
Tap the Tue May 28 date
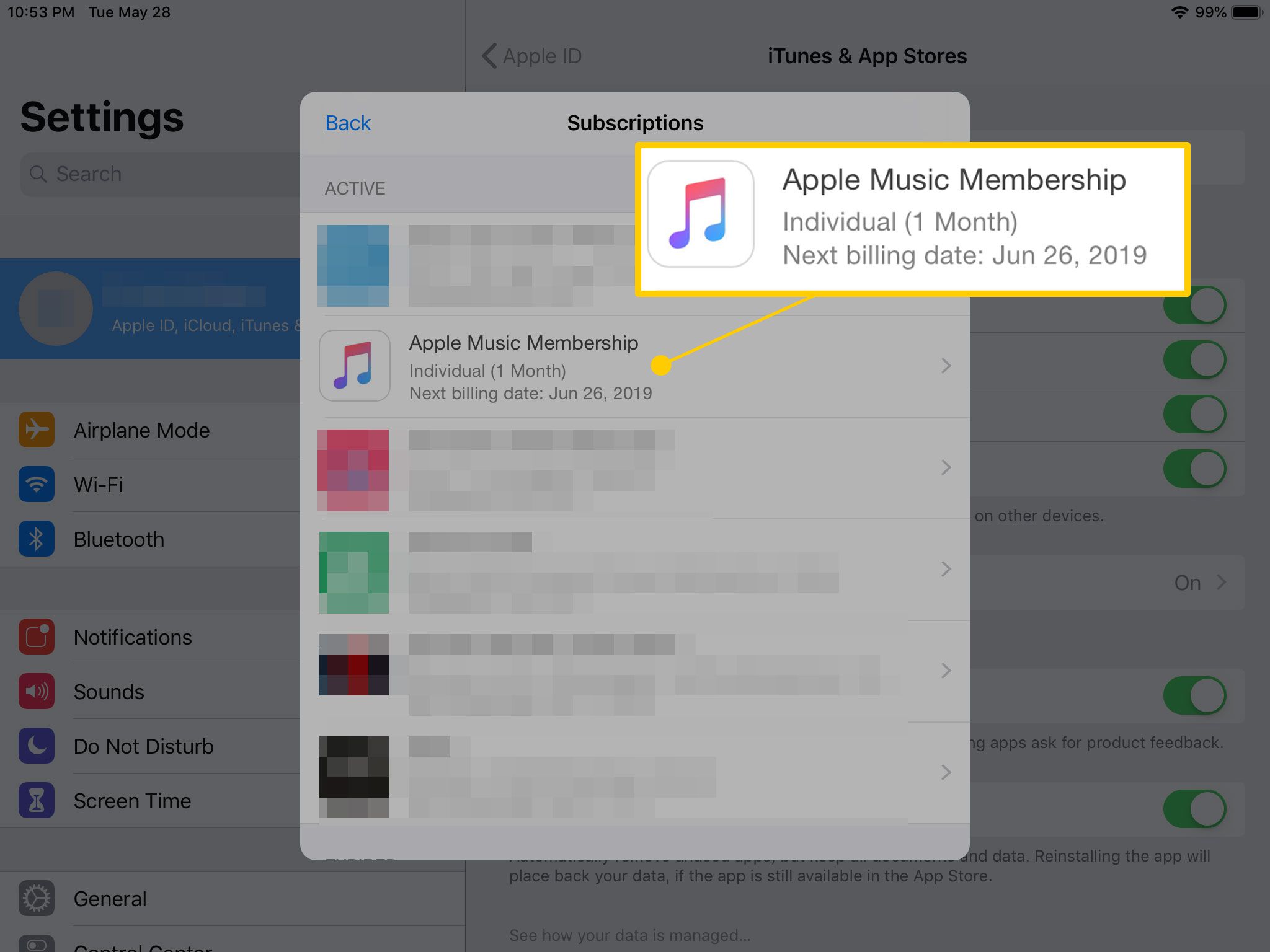click(x=129, y=12)
